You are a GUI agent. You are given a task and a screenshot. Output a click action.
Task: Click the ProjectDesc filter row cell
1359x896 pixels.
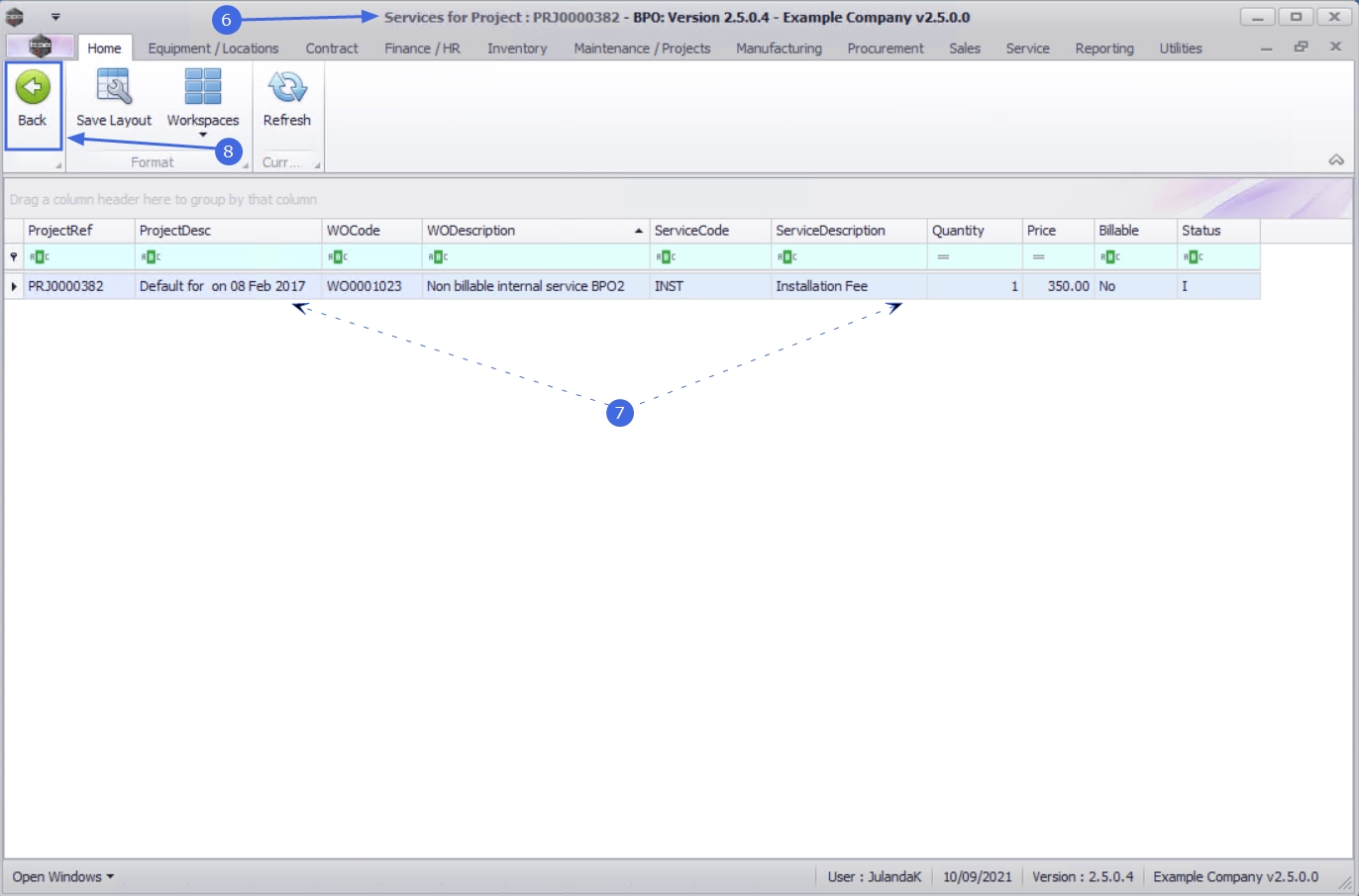click(229, 257)
